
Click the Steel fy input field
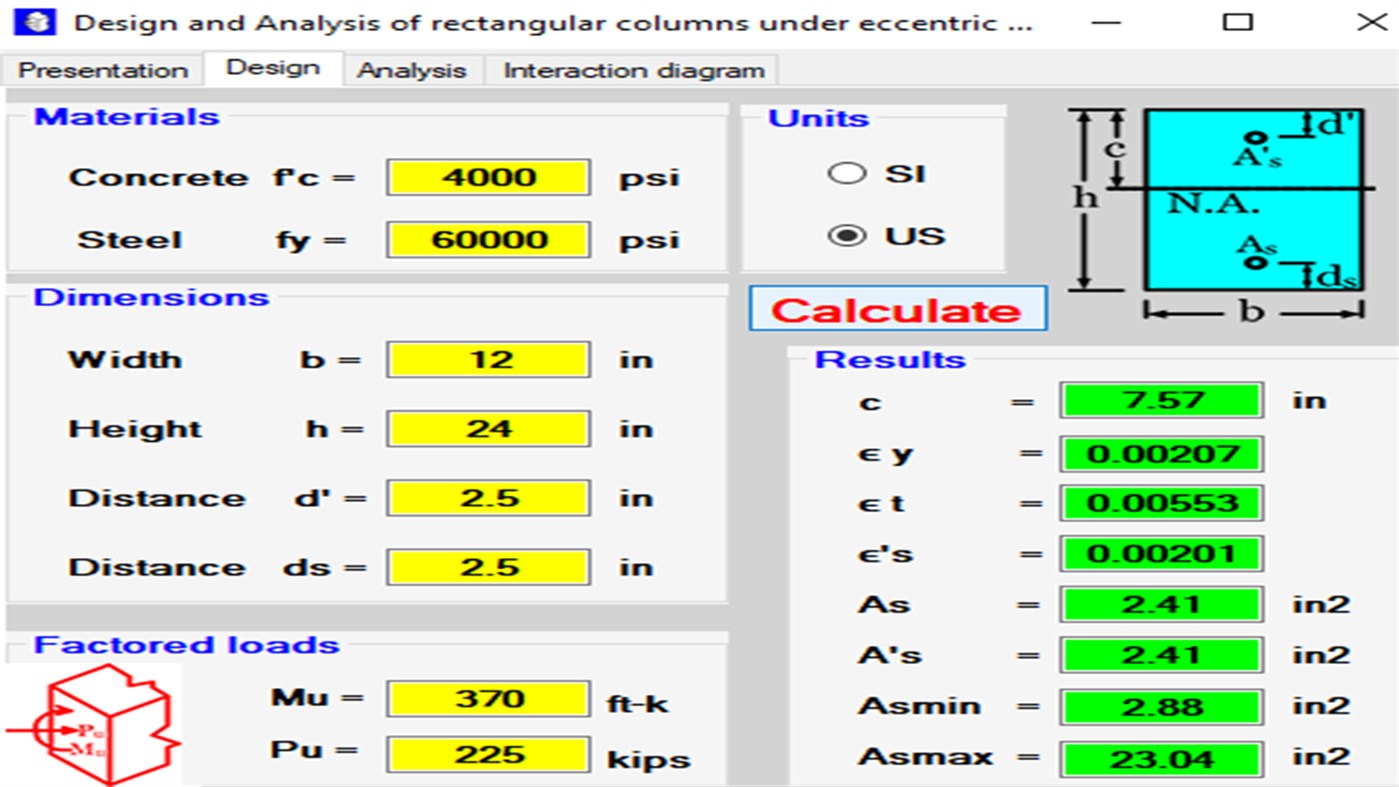pyautogui.click(x=487, y=239)
